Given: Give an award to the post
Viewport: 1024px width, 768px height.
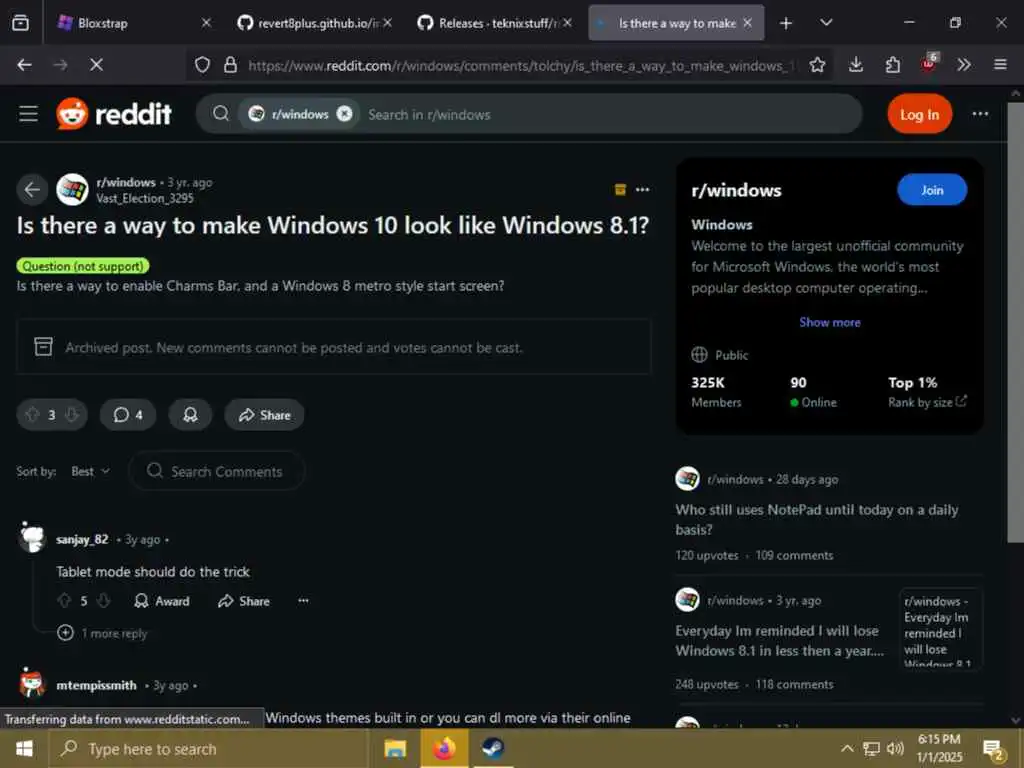Looking at the screenshot, I should (x=190, y=415).
